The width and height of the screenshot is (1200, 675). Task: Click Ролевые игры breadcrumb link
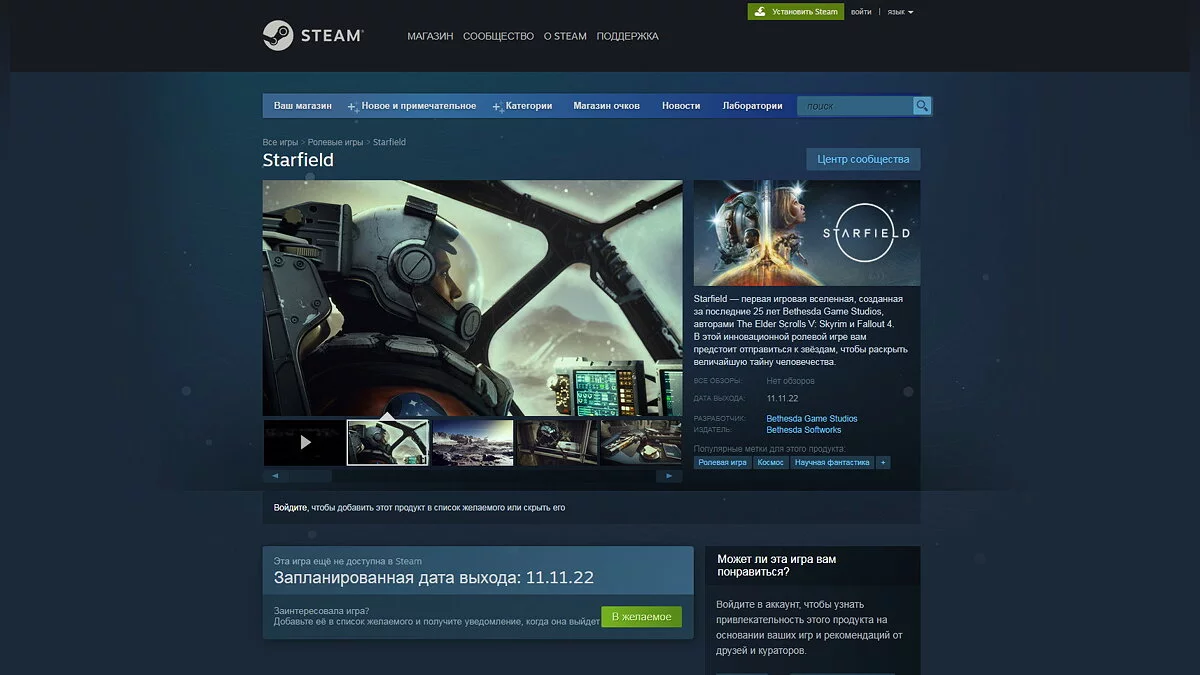tap(335, 142)
